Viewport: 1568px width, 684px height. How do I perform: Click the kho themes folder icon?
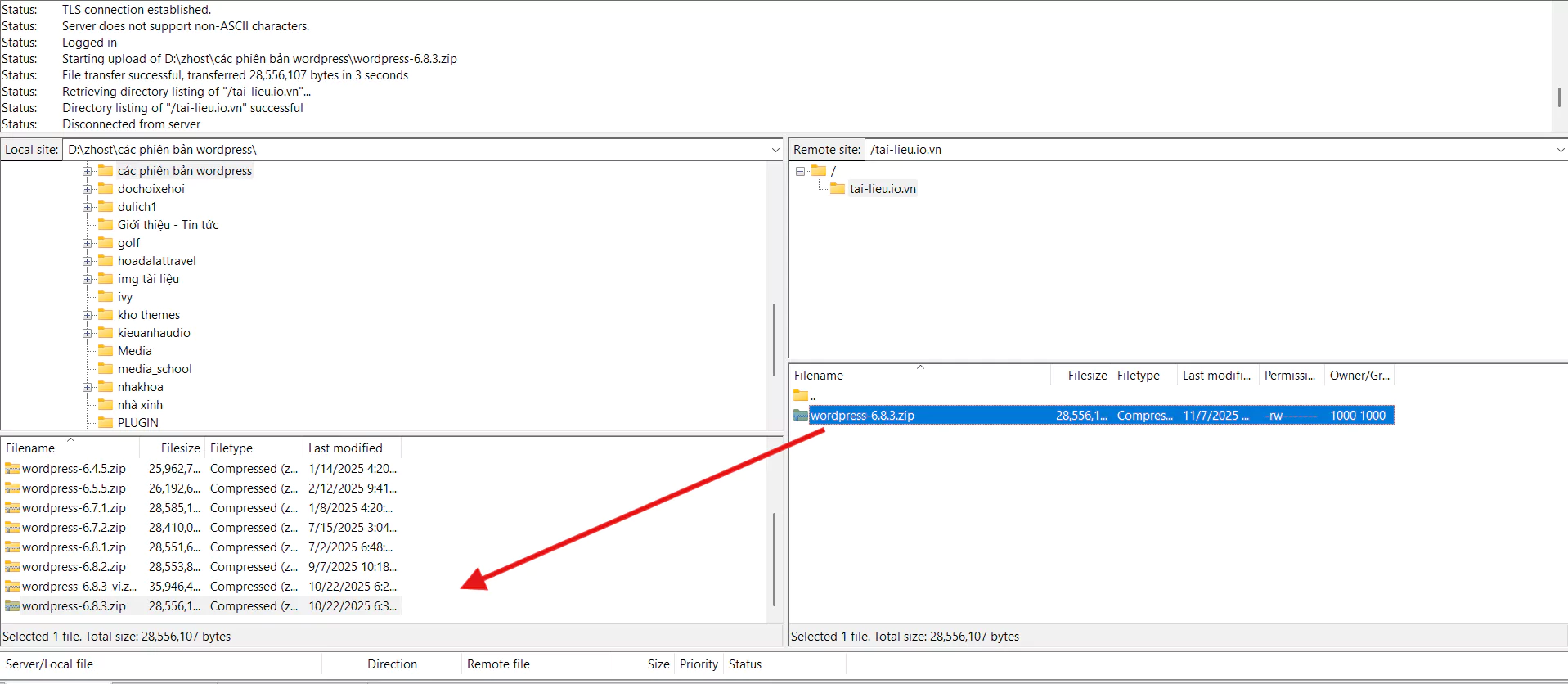[106, 315]
